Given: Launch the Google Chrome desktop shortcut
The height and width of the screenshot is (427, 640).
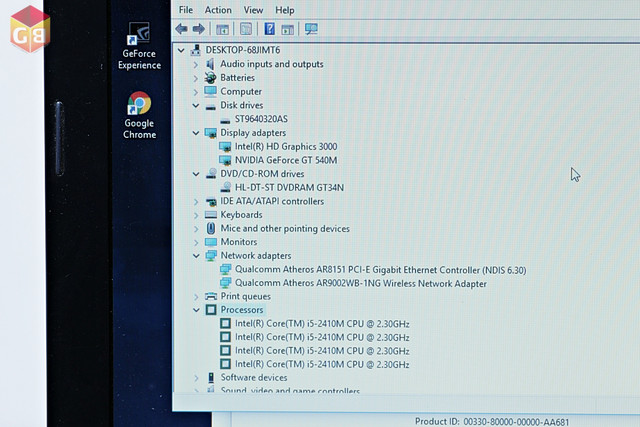Looking at the screenshot, I should point(139,115).
